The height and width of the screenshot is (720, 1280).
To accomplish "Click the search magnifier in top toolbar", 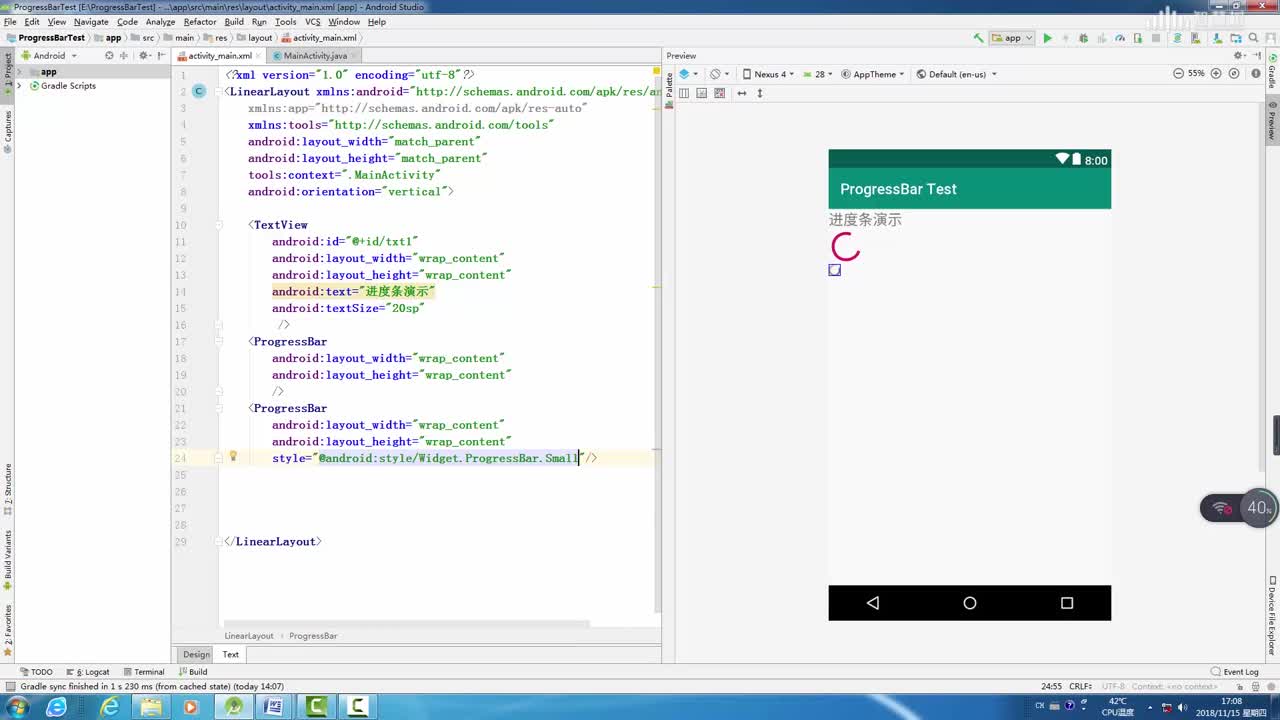I will click(x=1253, y=38).
